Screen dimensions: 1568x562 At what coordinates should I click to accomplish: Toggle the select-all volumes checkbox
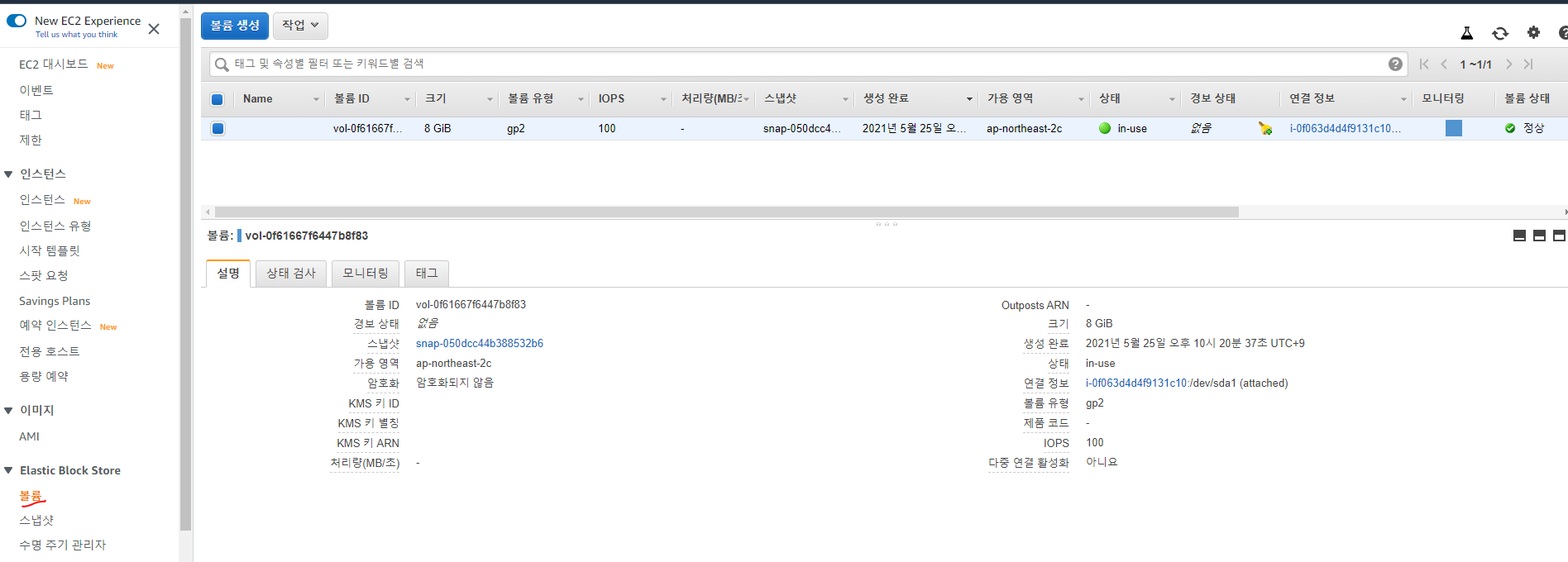tap(218, 99)
